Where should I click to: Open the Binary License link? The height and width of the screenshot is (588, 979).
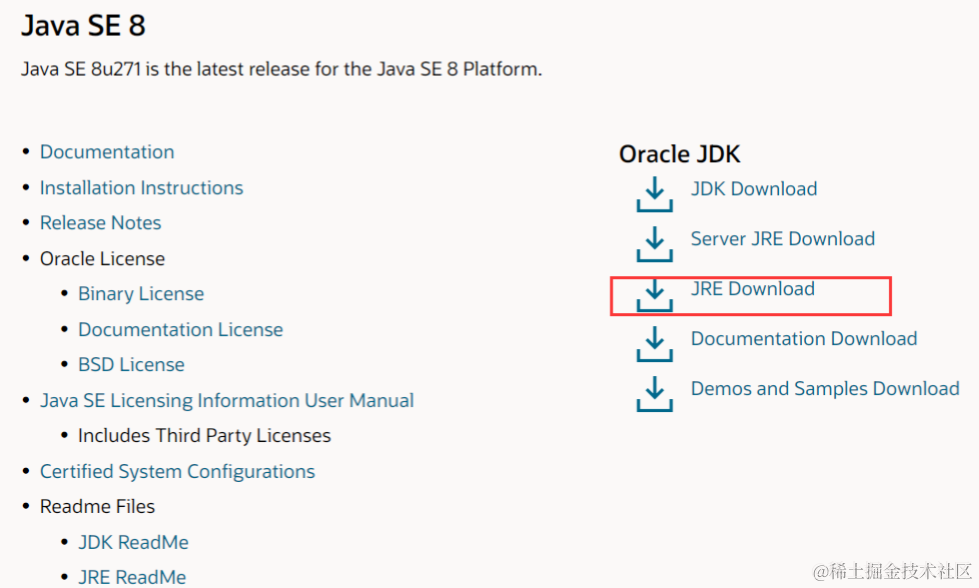click(141, 293)
